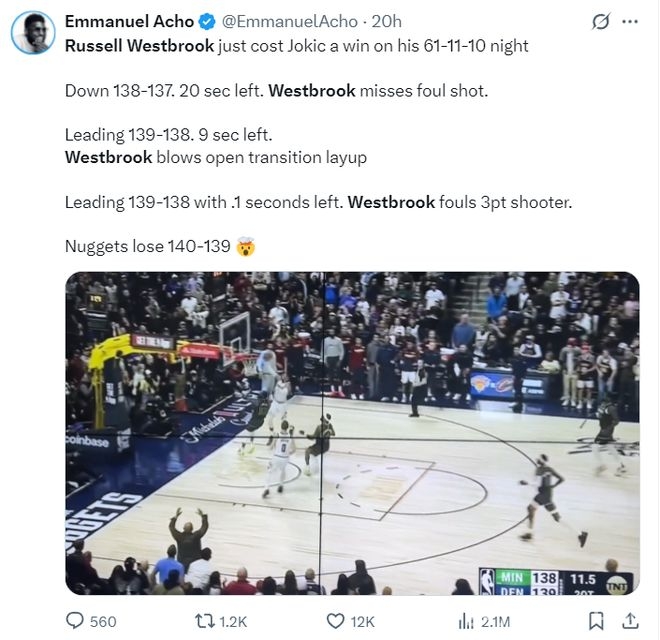660x640 pixels.
Task: Open the Grok slash-circle icon
Action: (x=600, y=21)
